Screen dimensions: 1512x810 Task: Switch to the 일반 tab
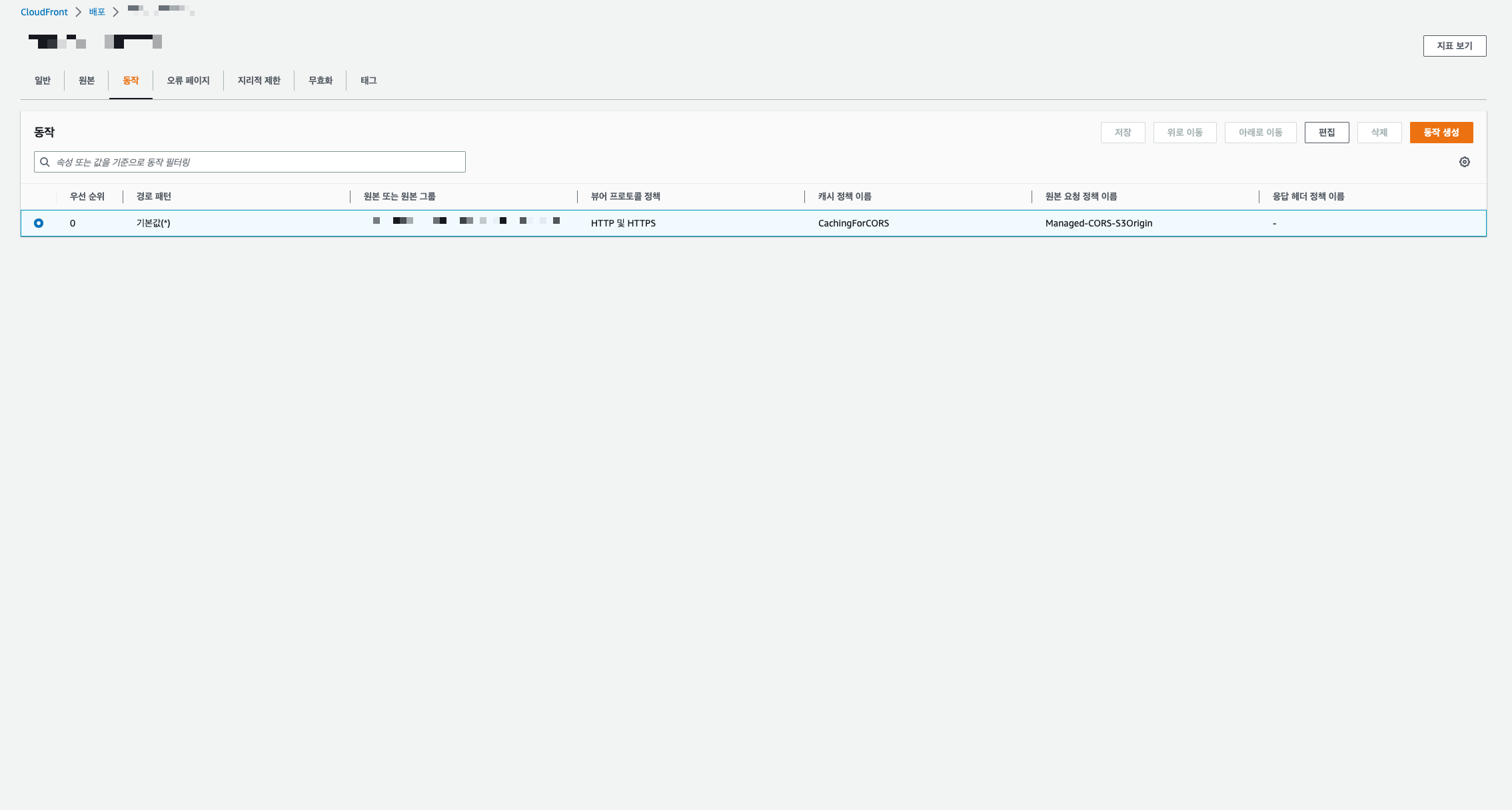[43, 81]
